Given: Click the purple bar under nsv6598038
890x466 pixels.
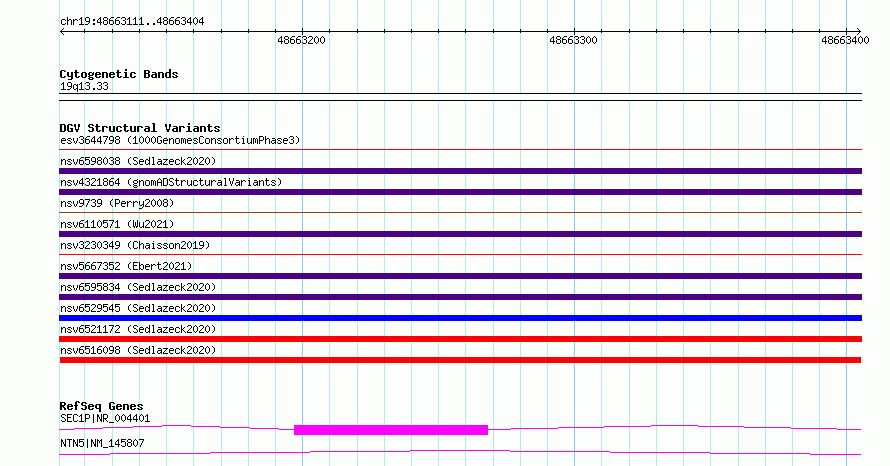Looking at the screenshot, I should click(460, 171).
